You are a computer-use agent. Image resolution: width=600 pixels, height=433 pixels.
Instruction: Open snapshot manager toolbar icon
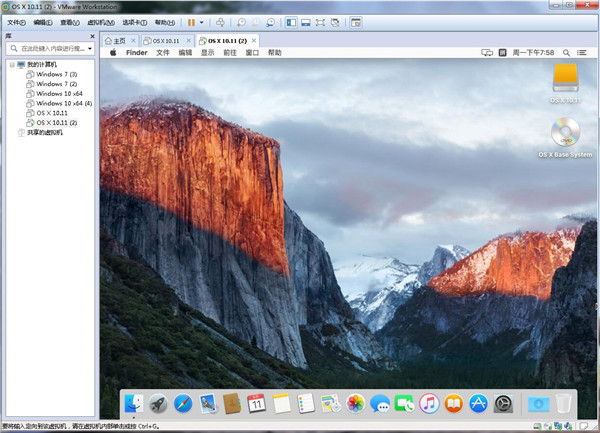(x=271, y=23)
